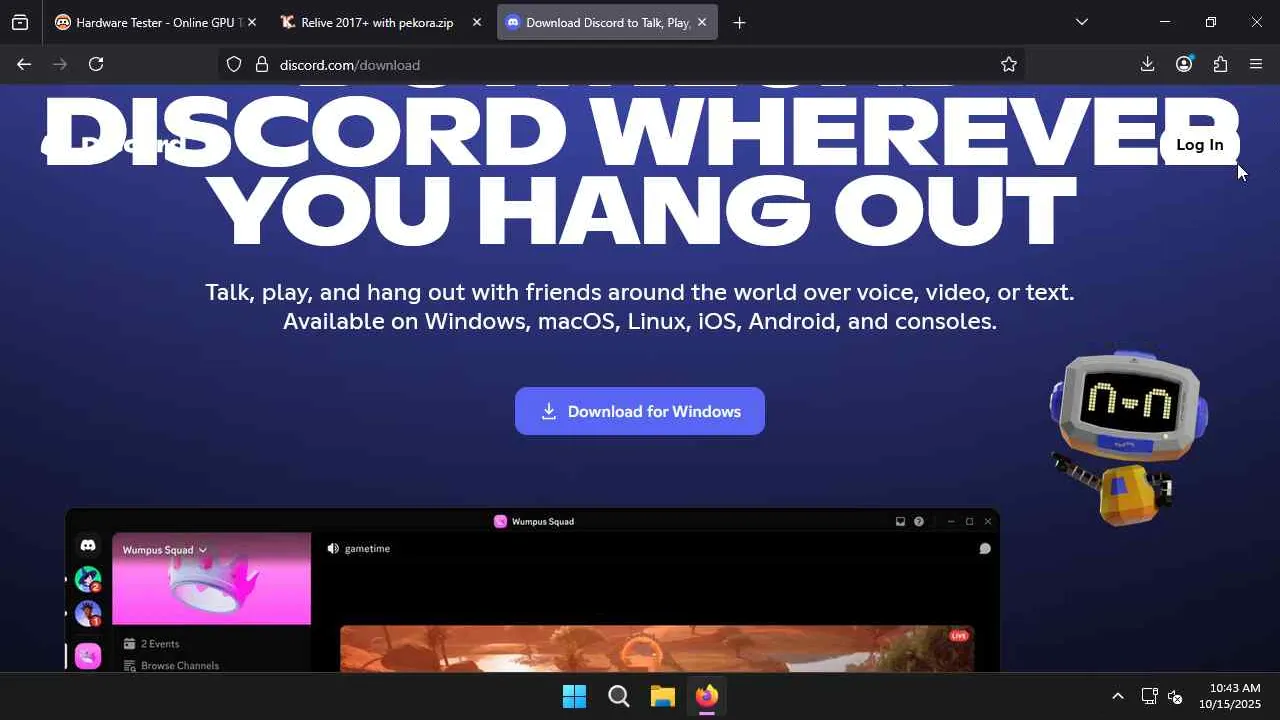The image size is (1280, 720).
Task: Select the server avatar with the 1 badge
Action: tap(88, 613)
